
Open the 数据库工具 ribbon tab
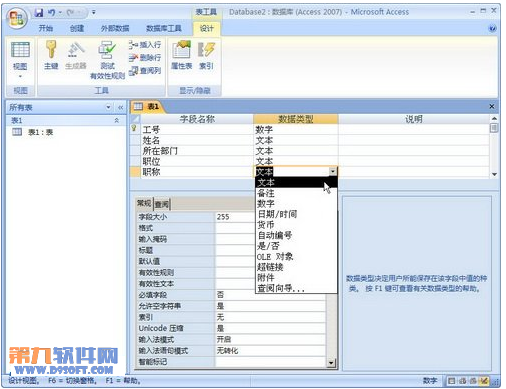point(164,28)
